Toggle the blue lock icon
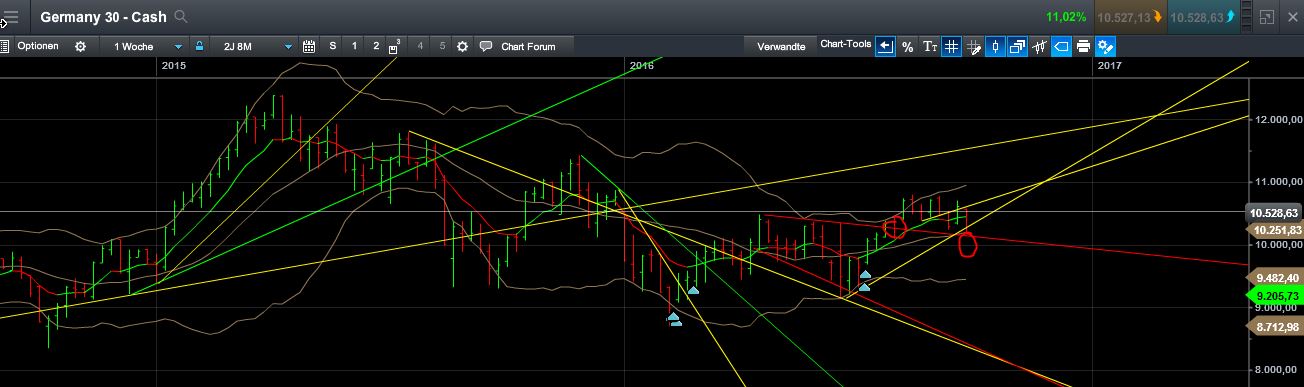The height and width of the screenshot is (387, 1304). pyautogui.click(x=199, y=46)
